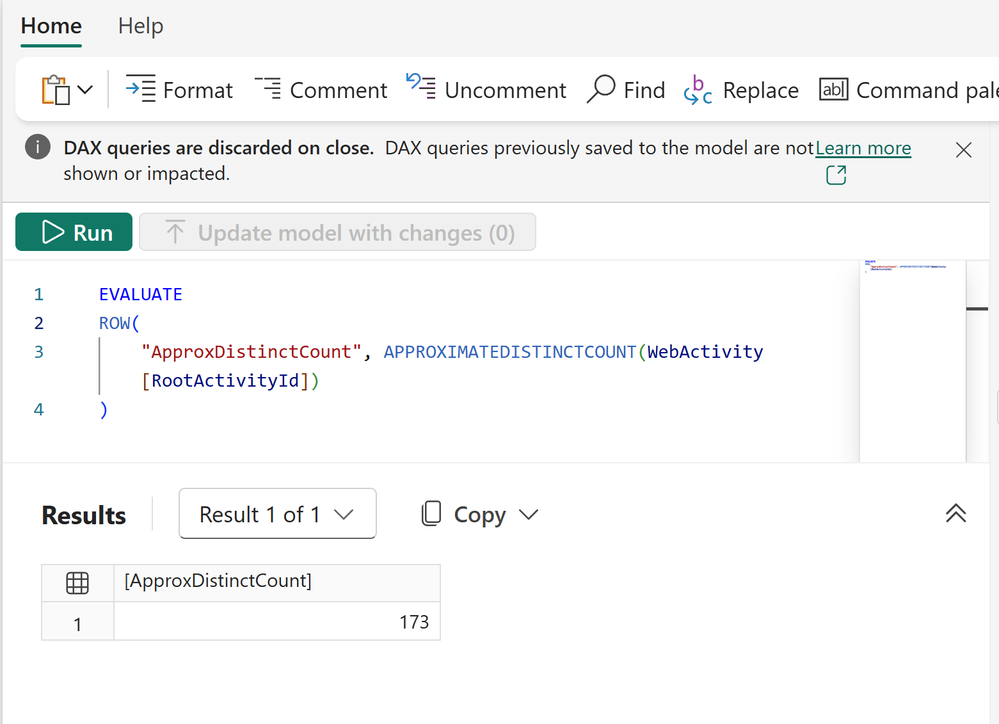Run the DAX query
999x724 pixels.
click(x=74, y=232)
